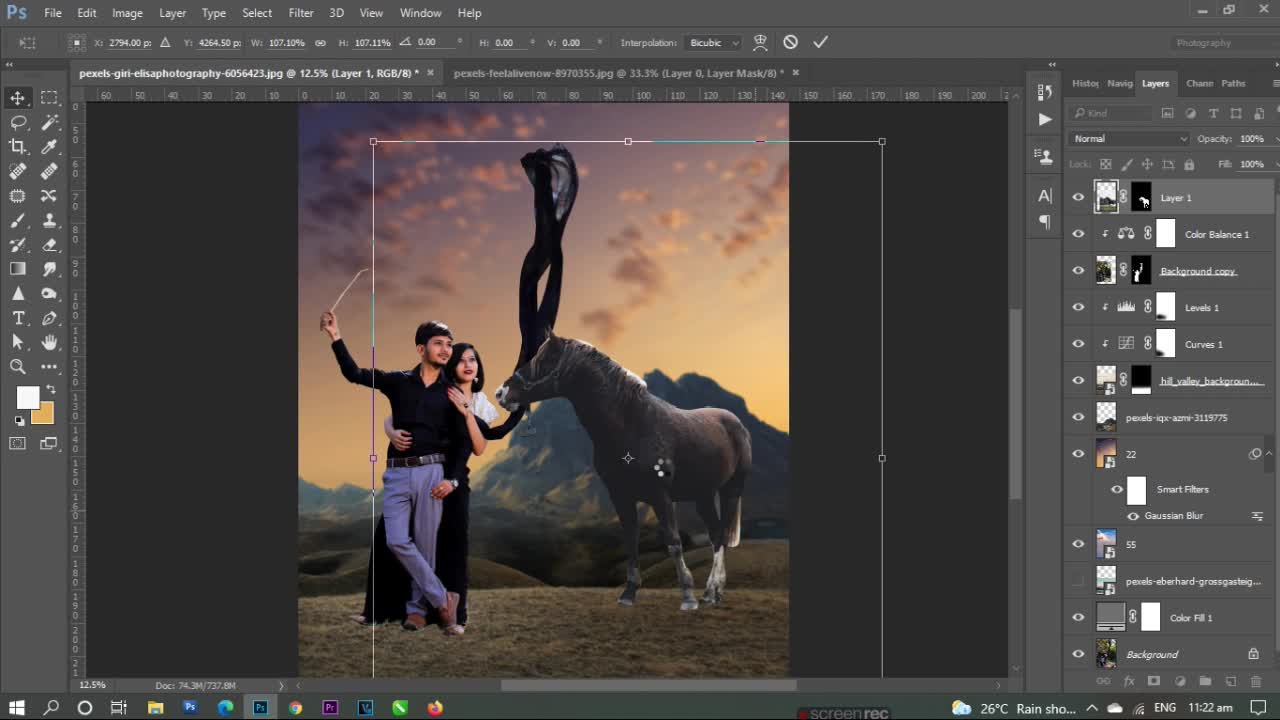This screenshot has height=720, width=1280.
Task: Hide the Levels 1 layer
Action: 1078,307
